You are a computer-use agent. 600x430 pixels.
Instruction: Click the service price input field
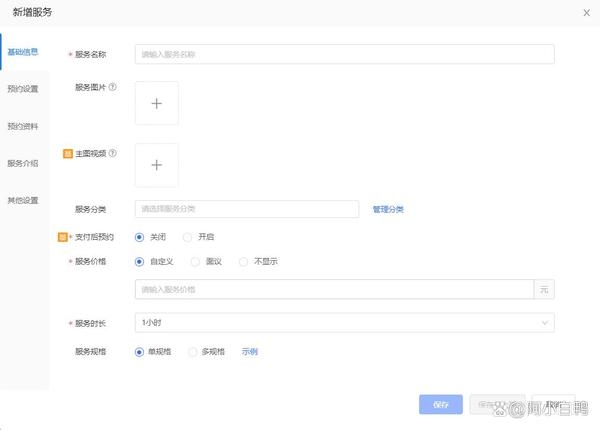334,290
